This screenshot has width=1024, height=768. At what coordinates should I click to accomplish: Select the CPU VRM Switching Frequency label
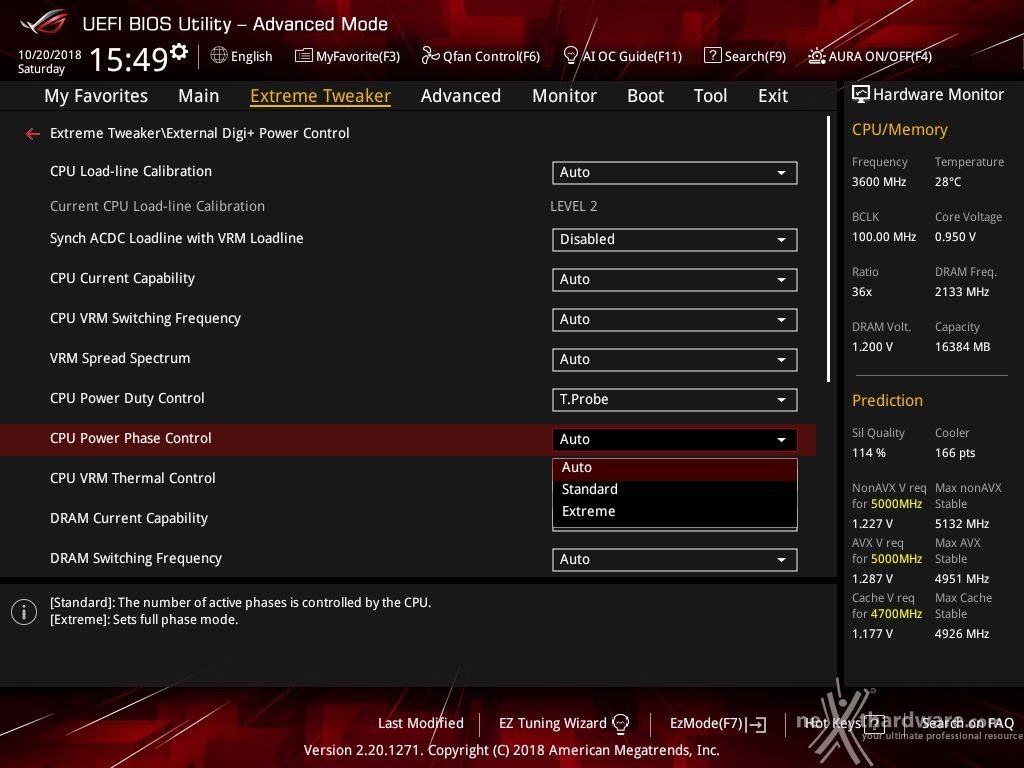click(145, 318)
